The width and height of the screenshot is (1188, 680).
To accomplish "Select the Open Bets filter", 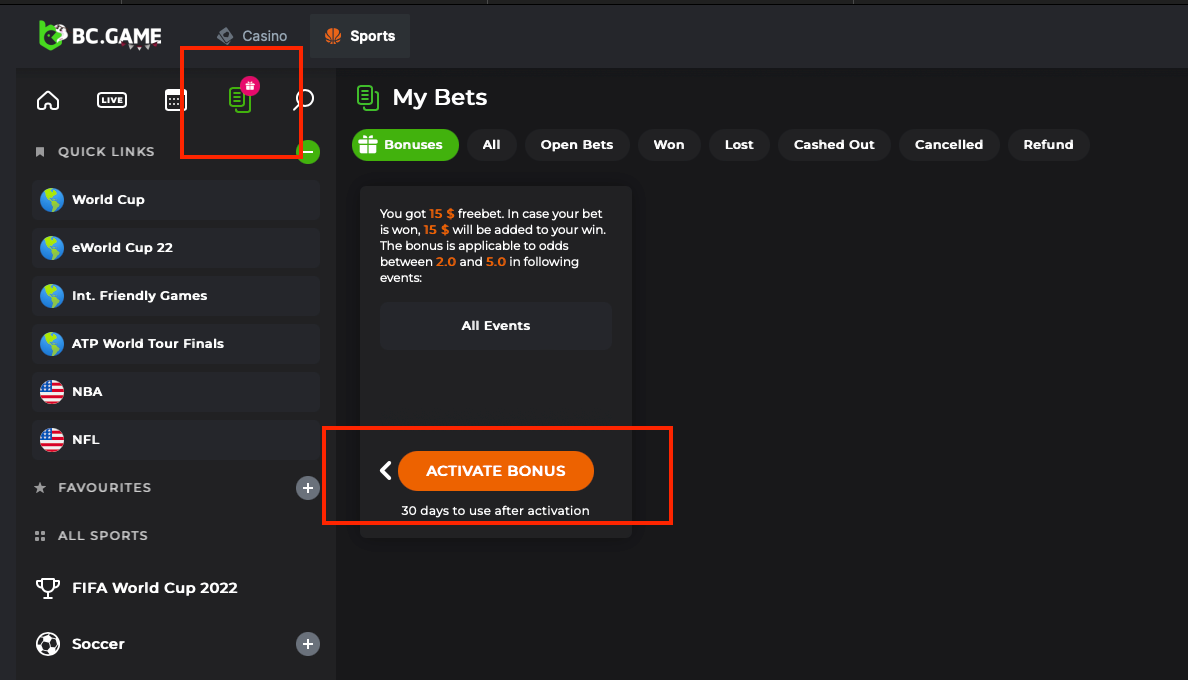I will (x=577, y=145).
